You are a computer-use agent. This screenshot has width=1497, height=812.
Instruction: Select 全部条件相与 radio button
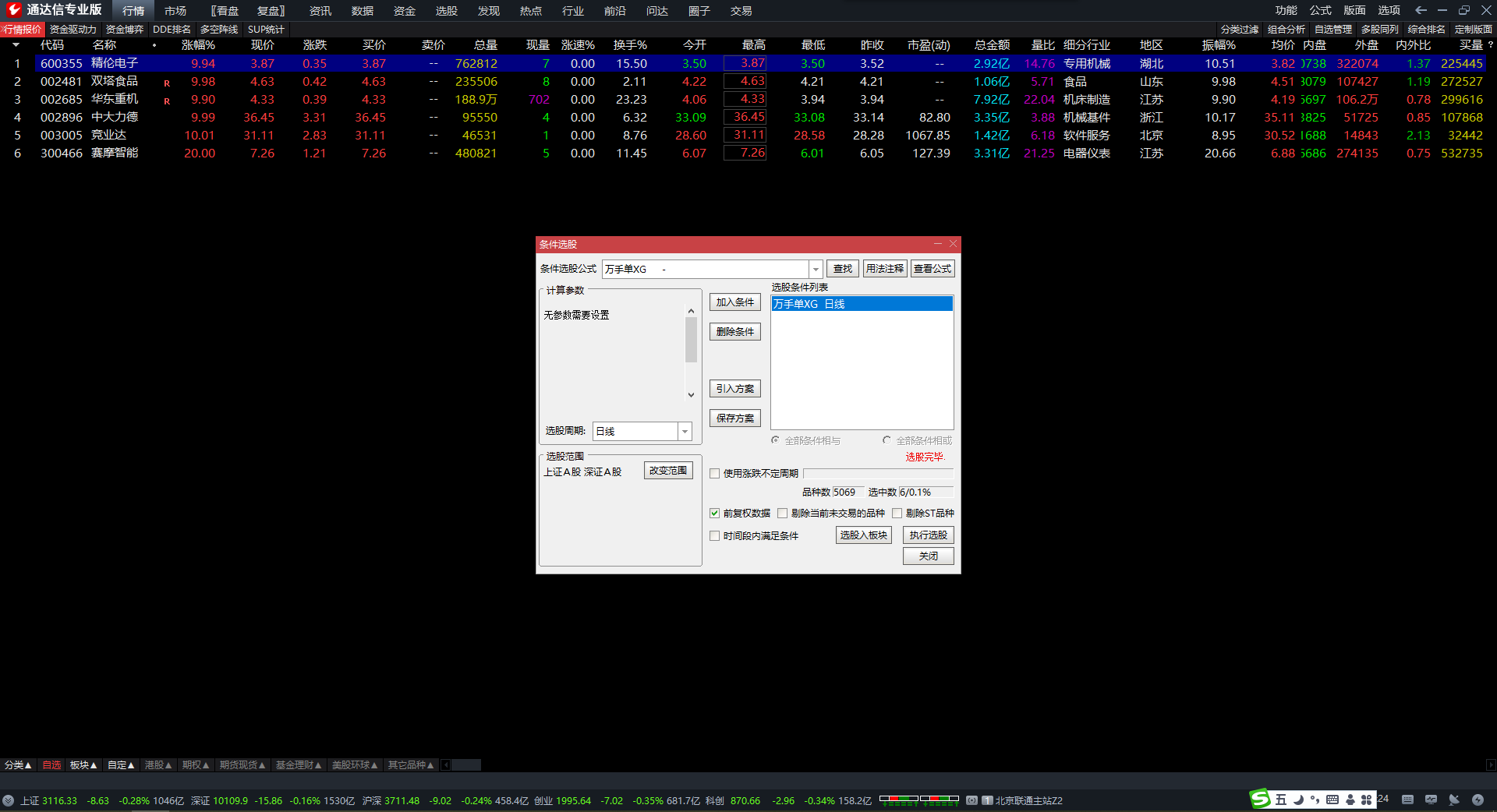[x=775, y=440]
